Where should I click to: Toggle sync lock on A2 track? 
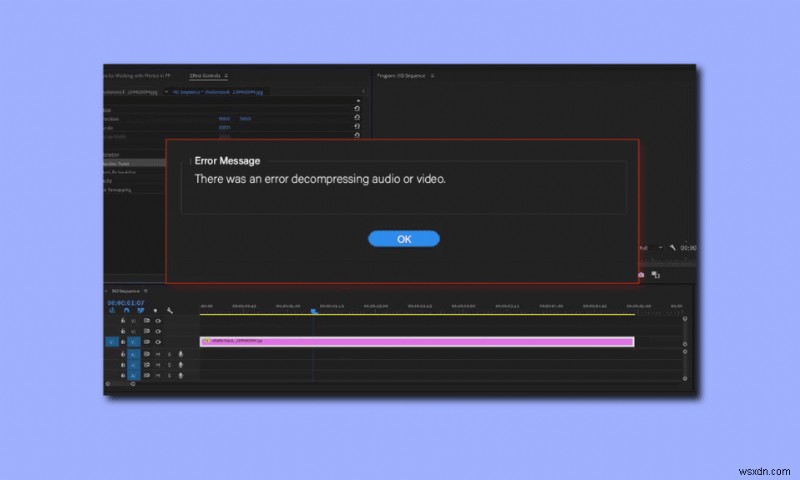(147, 365)
